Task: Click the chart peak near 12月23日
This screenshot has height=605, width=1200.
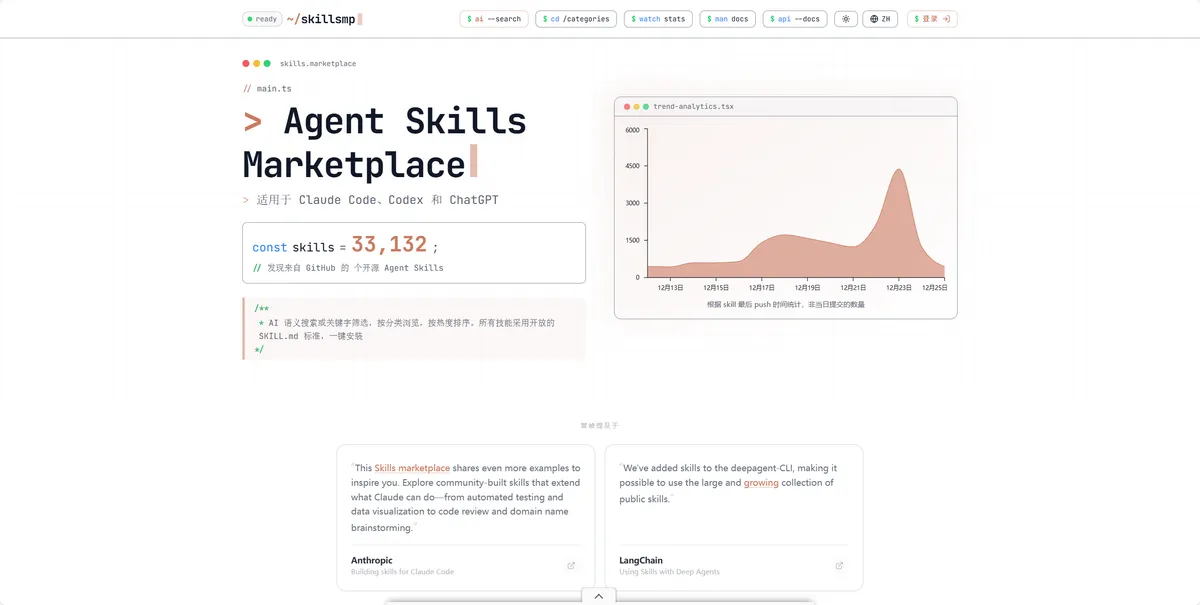Action: 899,171
